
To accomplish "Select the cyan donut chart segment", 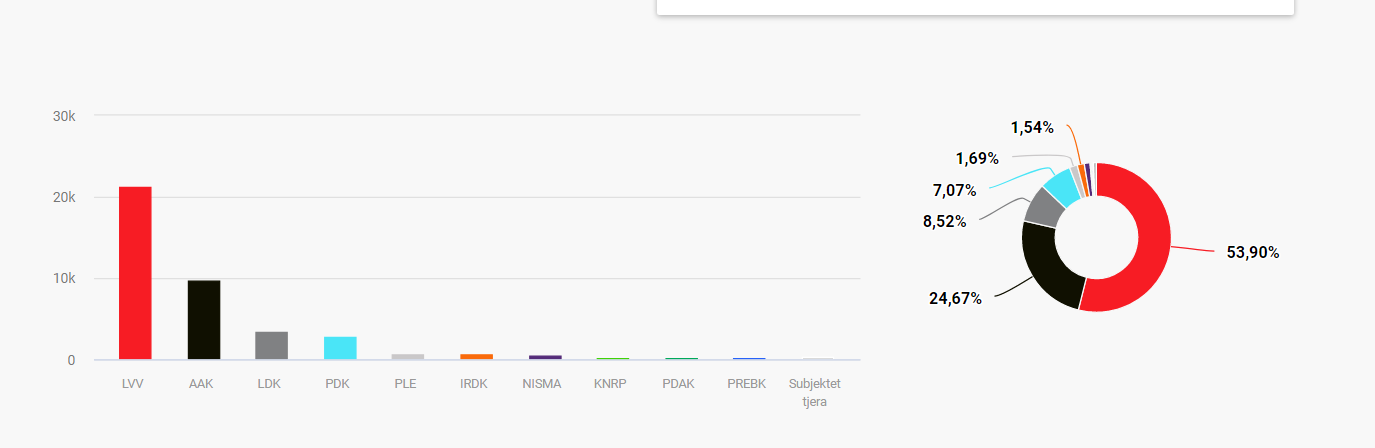I will (1063, 185).
